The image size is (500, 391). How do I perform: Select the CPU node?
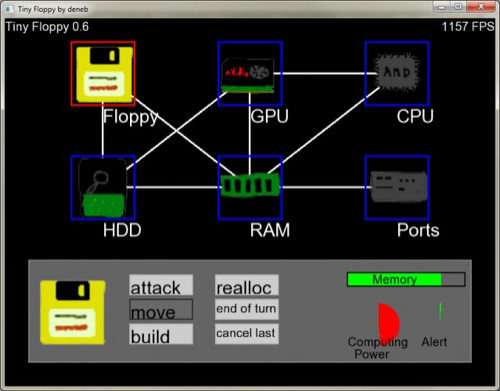coord(397,74)
